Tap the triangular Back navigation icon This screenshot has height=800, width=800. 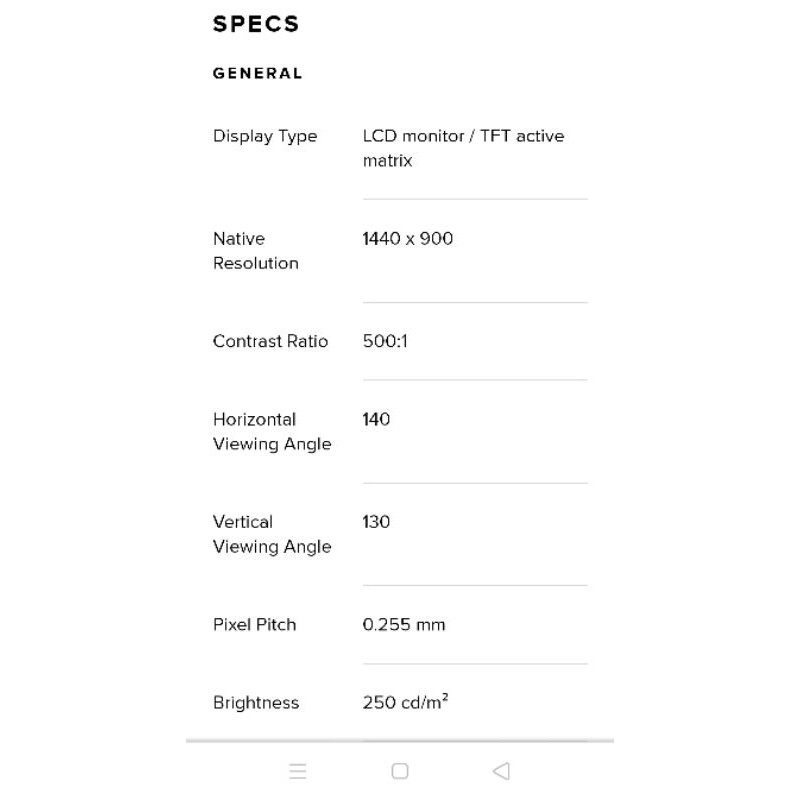click(502, 771)
